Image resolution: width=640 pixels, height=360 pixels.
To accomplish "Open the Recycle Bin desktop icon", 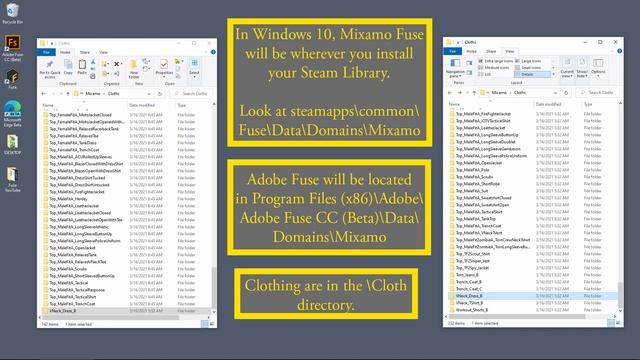I will tap(13, 13).
